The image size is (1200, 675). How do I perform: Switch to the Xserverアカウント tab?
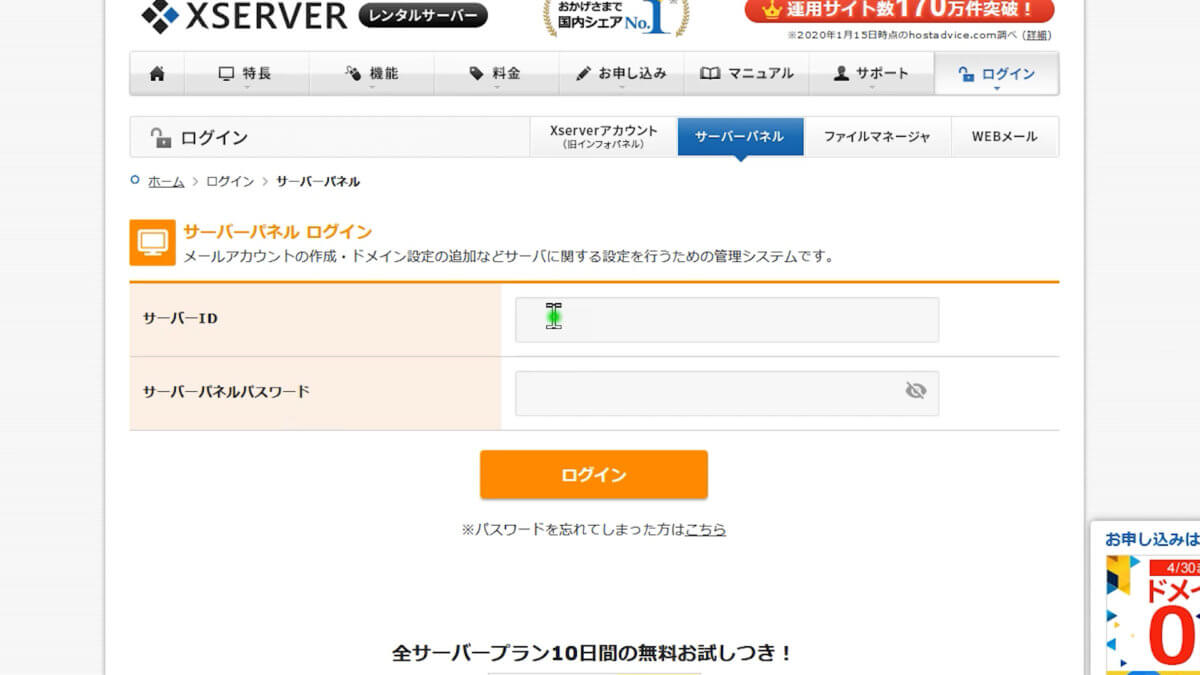(x=604, y=137)
